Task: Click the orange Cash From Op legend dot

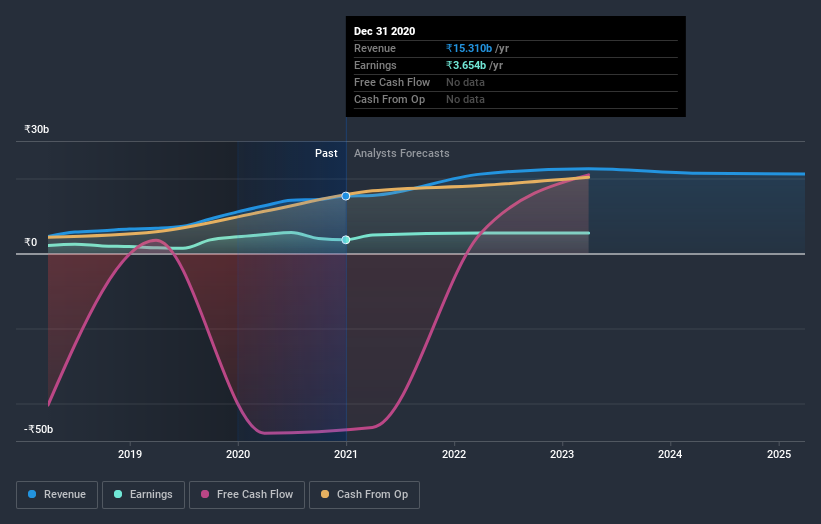Action: tap(325, 494)
